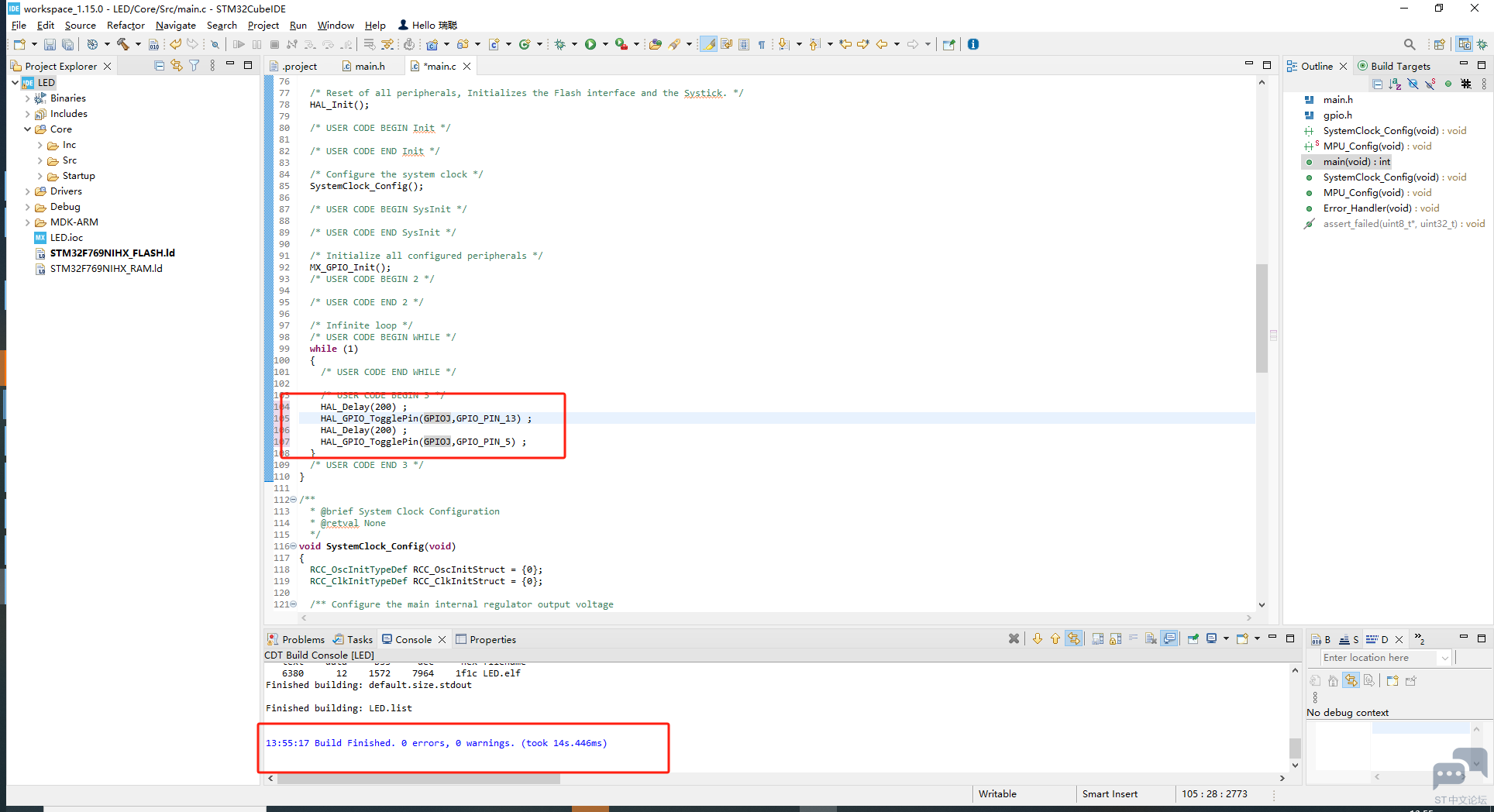Image resolution: width=1494 pixels, height=812 pixels.
Task: Toggle Block Selection mode icon
Action: pyautogui.click(x=744, y=44)
